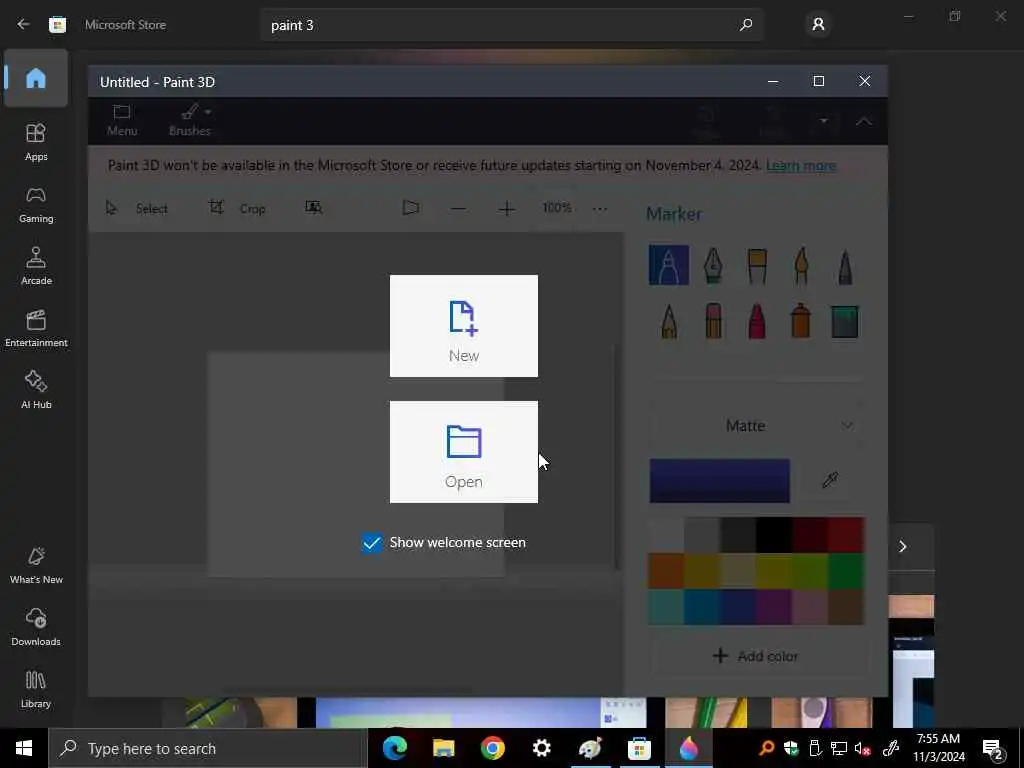The width and height of the screenshot is (1024, 768).
Task: Zoom in with the plus icon
Action: point(507,209)
